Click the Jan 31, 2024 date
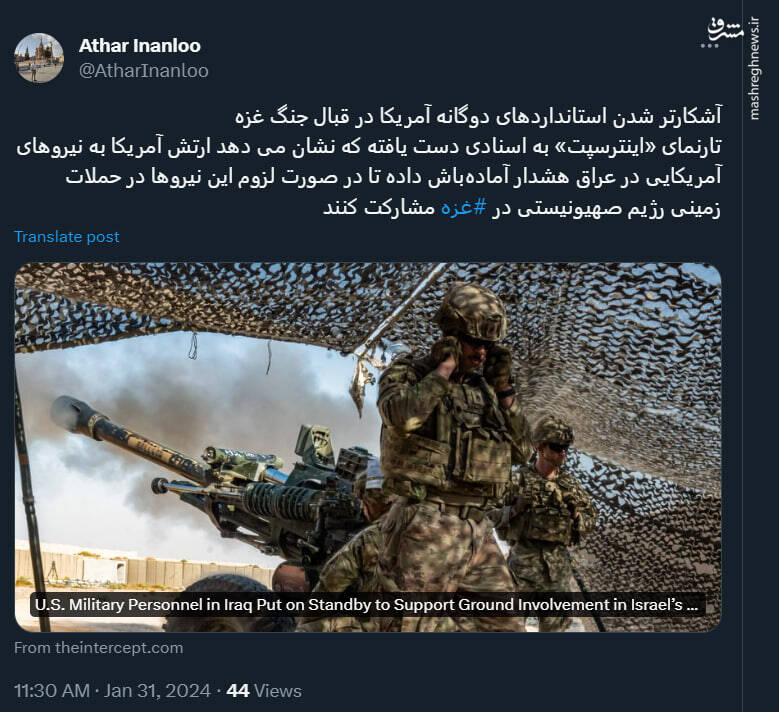 157,691
